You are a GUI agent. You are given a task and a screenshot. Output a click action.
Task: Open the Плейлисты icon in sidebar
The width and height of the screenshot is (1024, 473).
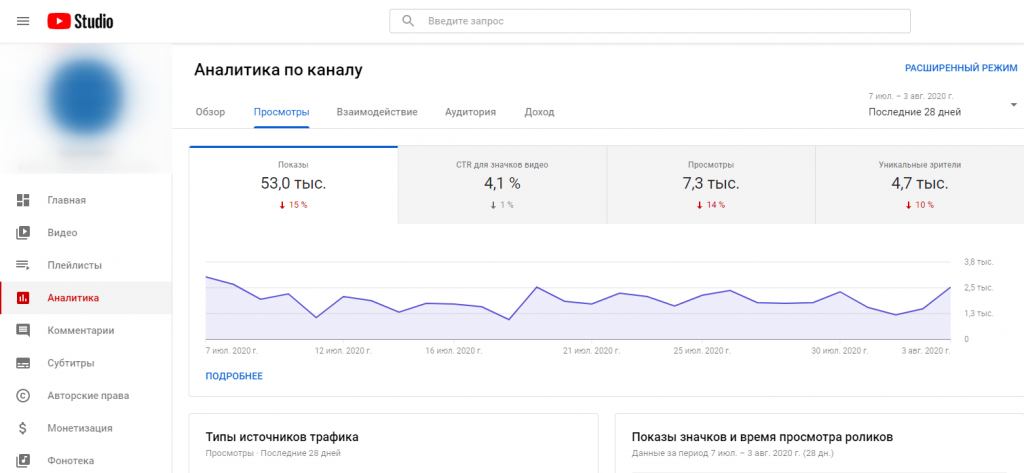pos(23,265)
